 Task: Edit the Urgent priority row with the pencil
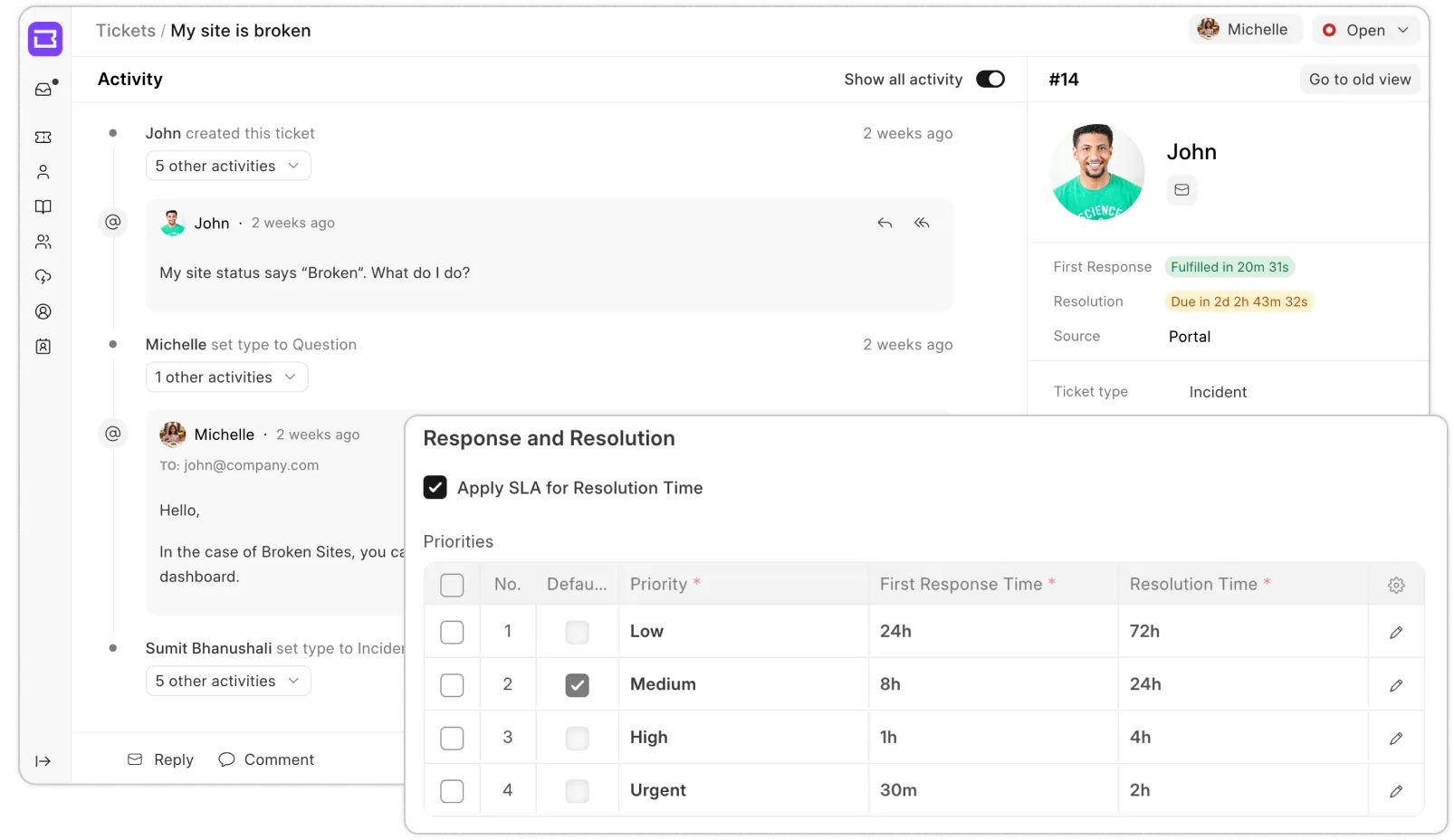pyautogui.click(x=1395, y=789)
